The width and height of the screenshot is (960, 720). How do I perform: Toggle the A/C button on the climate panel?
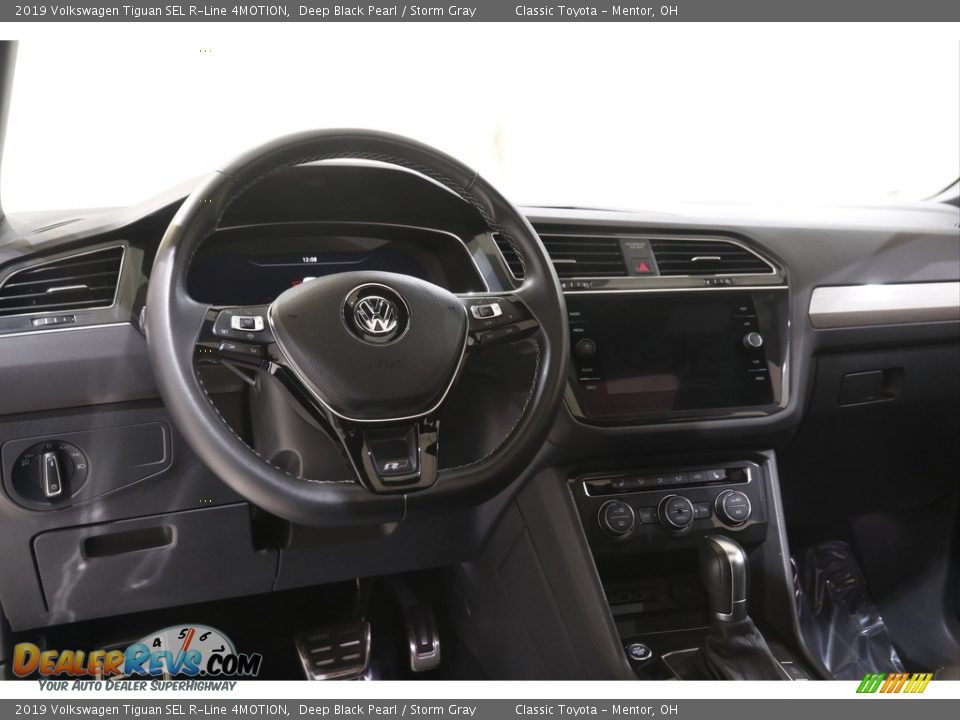[x=737, y=513]
